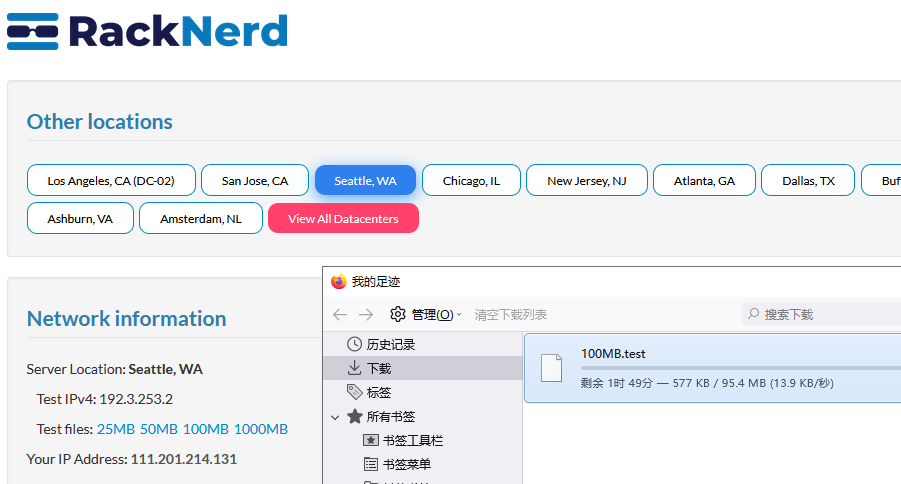
Task: Click View All Datacenters button
Action: pos(343,218)
